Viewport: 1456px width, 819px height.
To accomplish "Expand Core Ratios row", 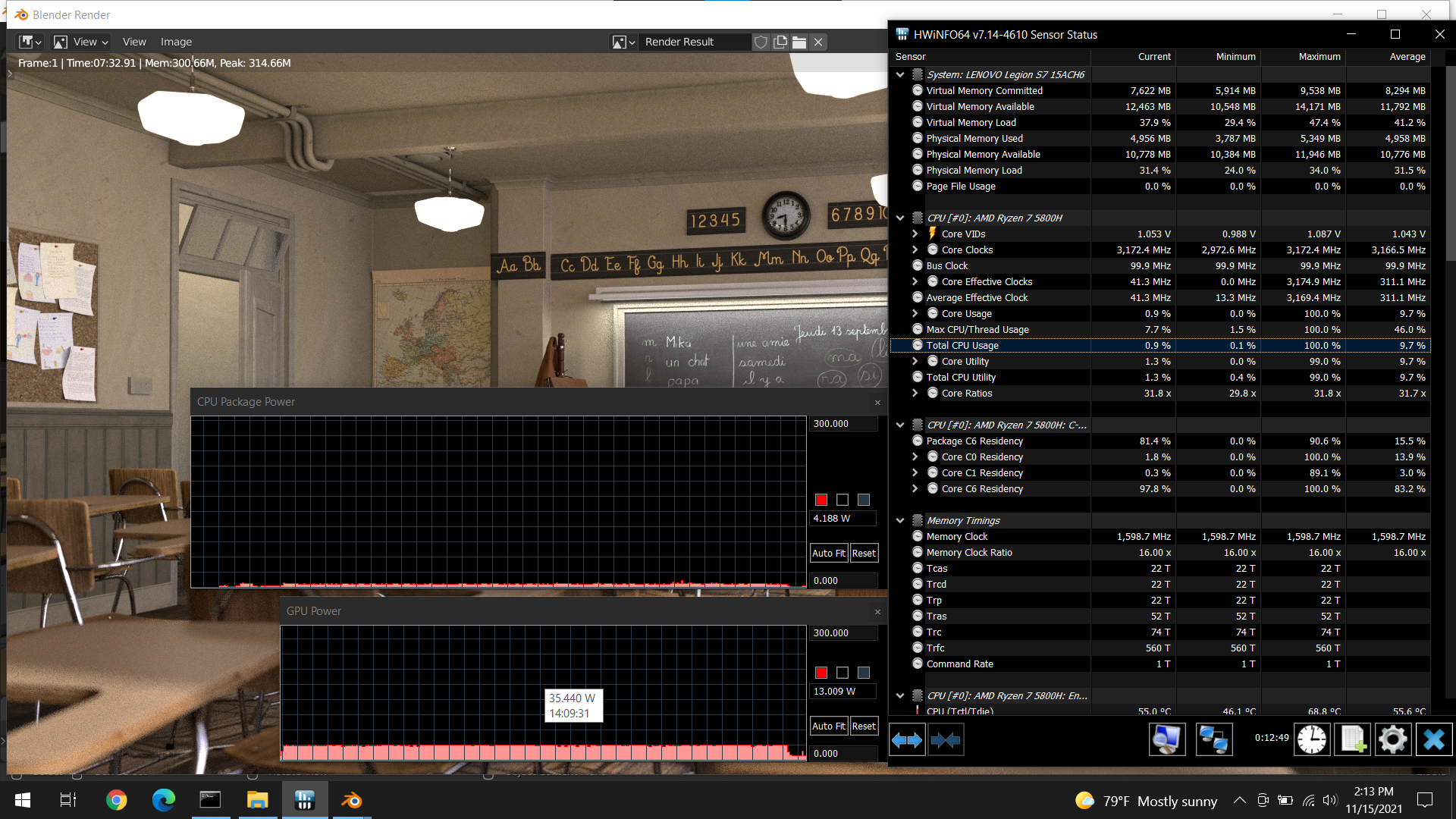I will (915, 393).
